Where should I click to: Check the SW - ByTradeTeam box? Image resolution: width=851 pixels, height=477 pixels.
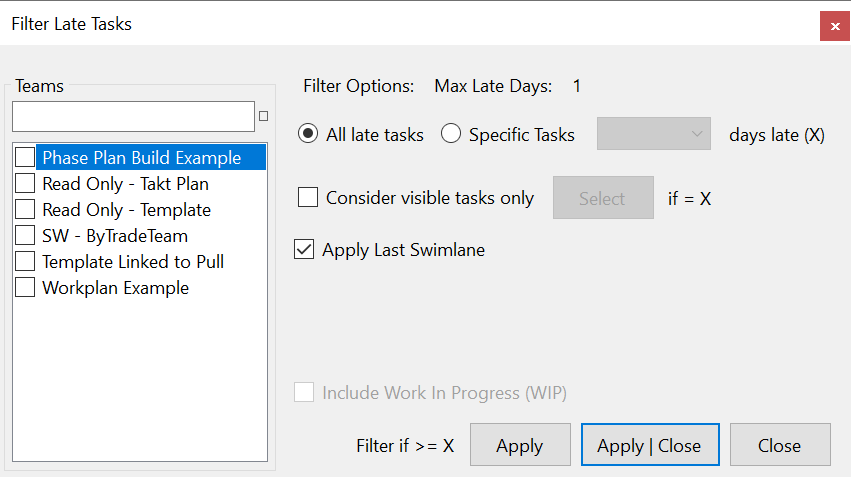click(x=25, y=236)
